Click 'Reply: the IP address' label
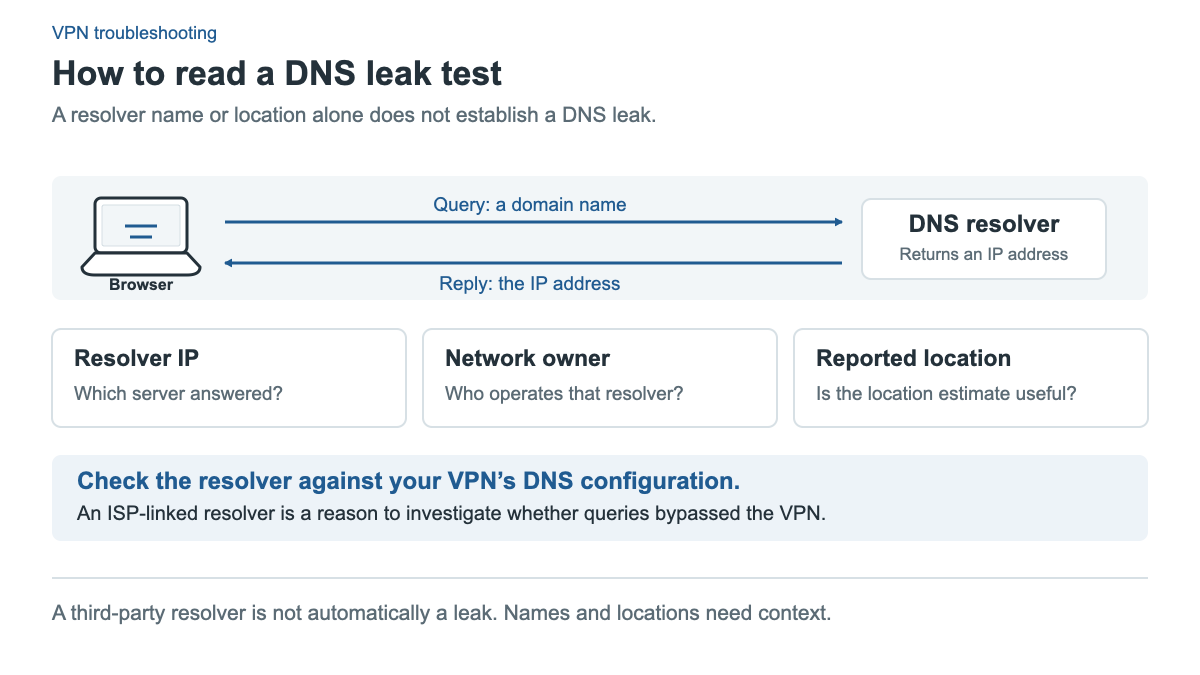 click(530, 284)
